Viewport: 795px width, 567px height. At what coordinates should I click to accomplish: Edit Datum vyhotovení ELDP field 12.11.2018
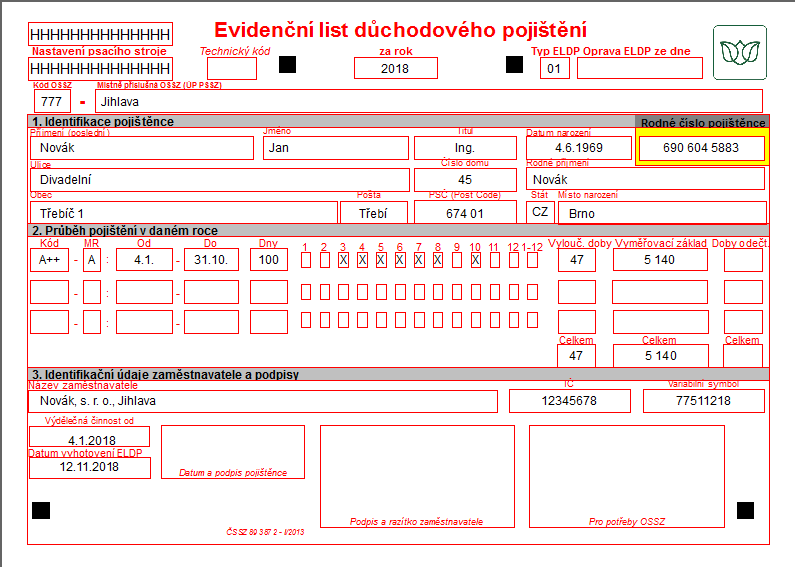[90, 468]
